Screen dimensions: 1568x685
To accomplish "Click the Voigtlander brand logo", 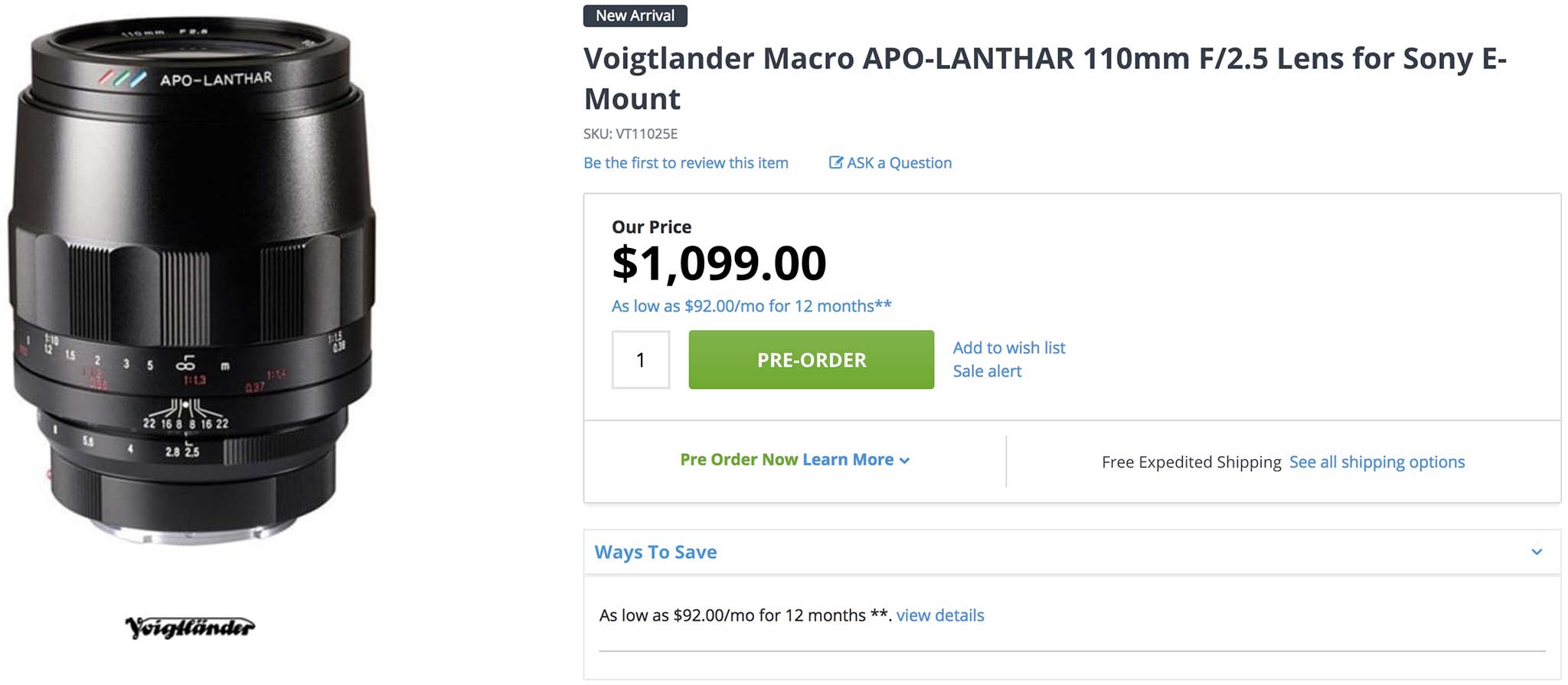I will tap(190, 628).
